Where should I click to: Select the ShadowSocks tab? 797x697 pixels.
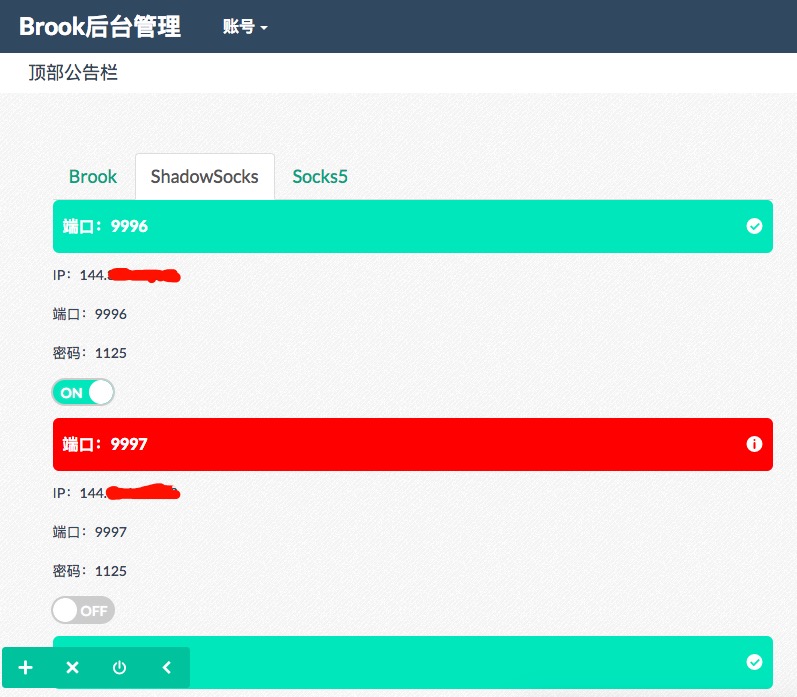click(205, 176)
